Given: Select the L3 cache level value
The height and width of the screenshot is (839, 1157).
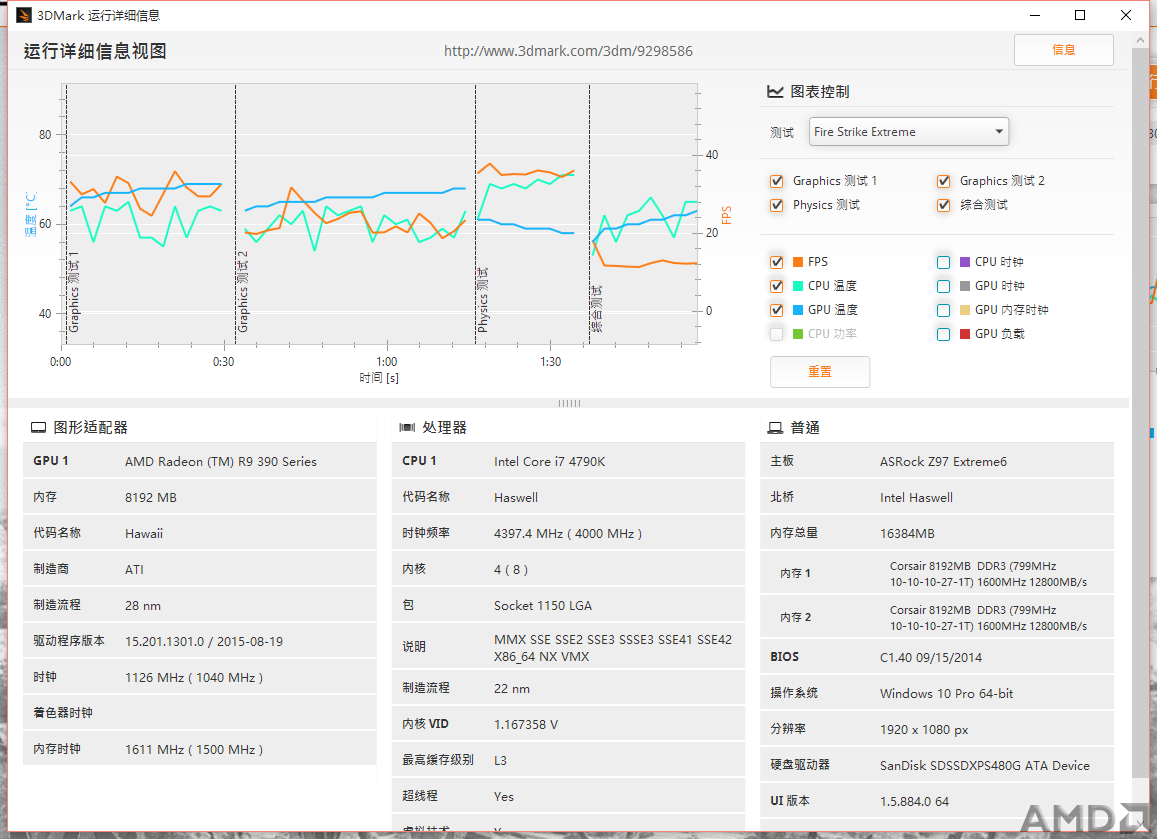Looking at the screenshot, I should (x=500, y=761).
